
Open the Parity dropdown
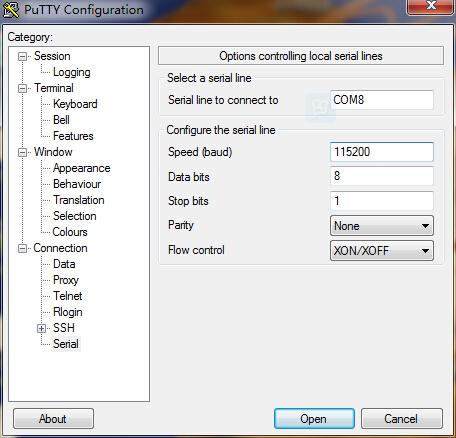pyautogui.click(x=382, y=226)
